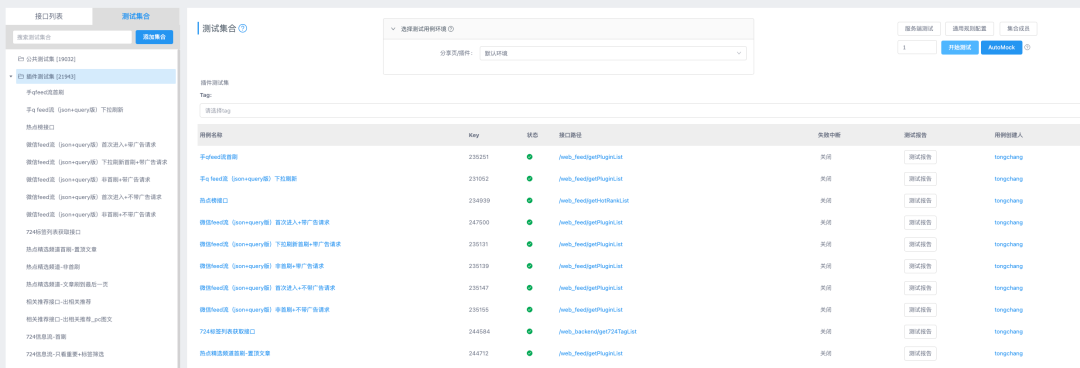Switch to the 接口列表 tab
This screenshot has width=1080, height=368.
point(49,16)
